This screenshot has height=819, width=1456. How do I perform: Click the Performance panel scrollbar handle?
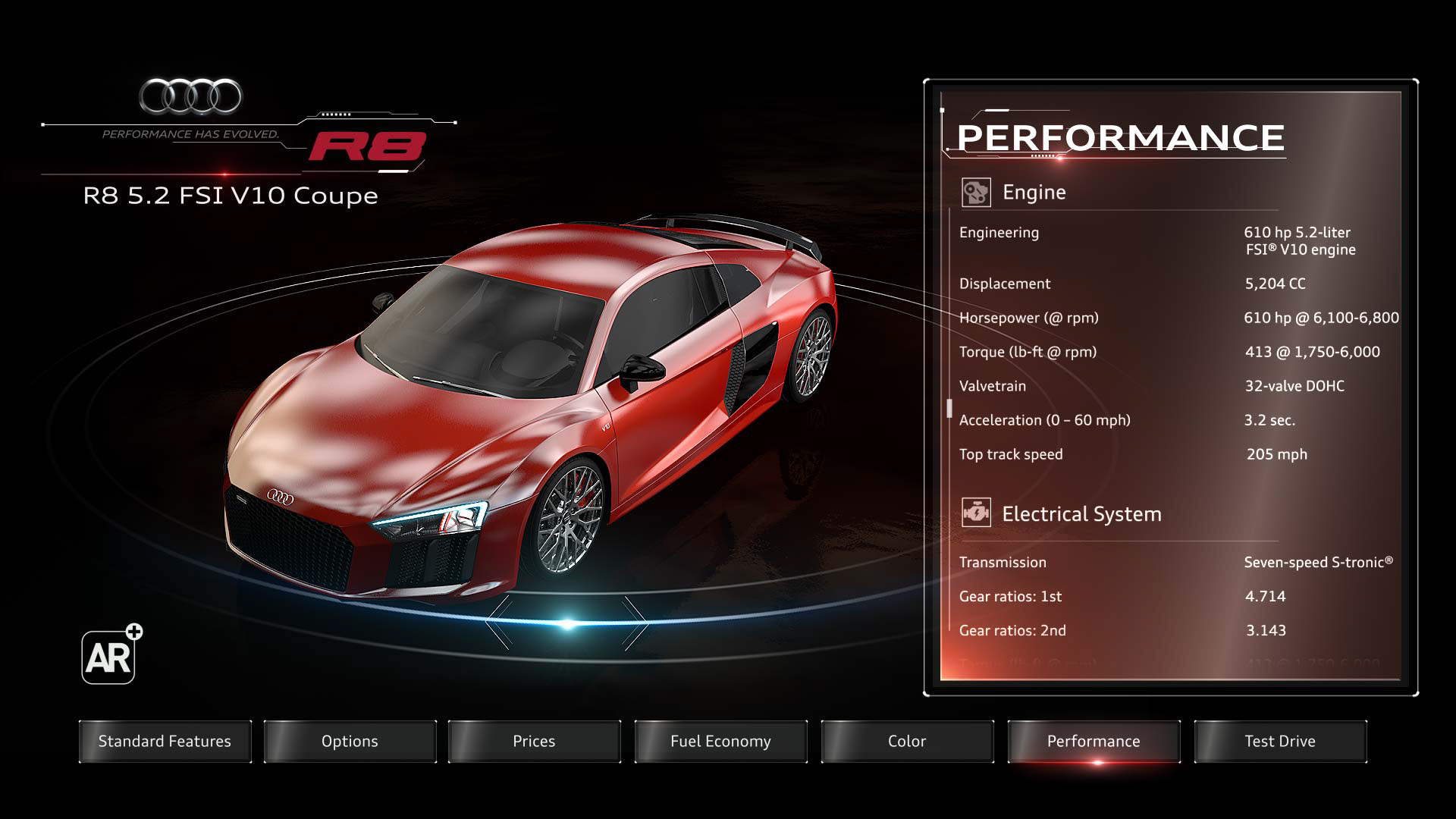pyautogui.click(x=949, y=409)
